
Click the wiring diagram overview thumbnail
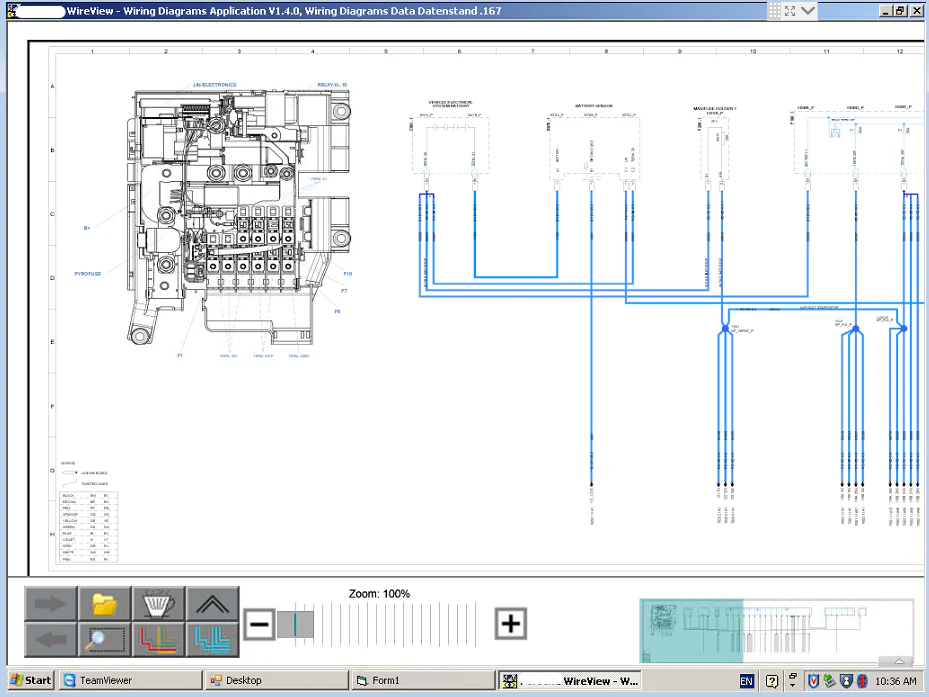775,630
